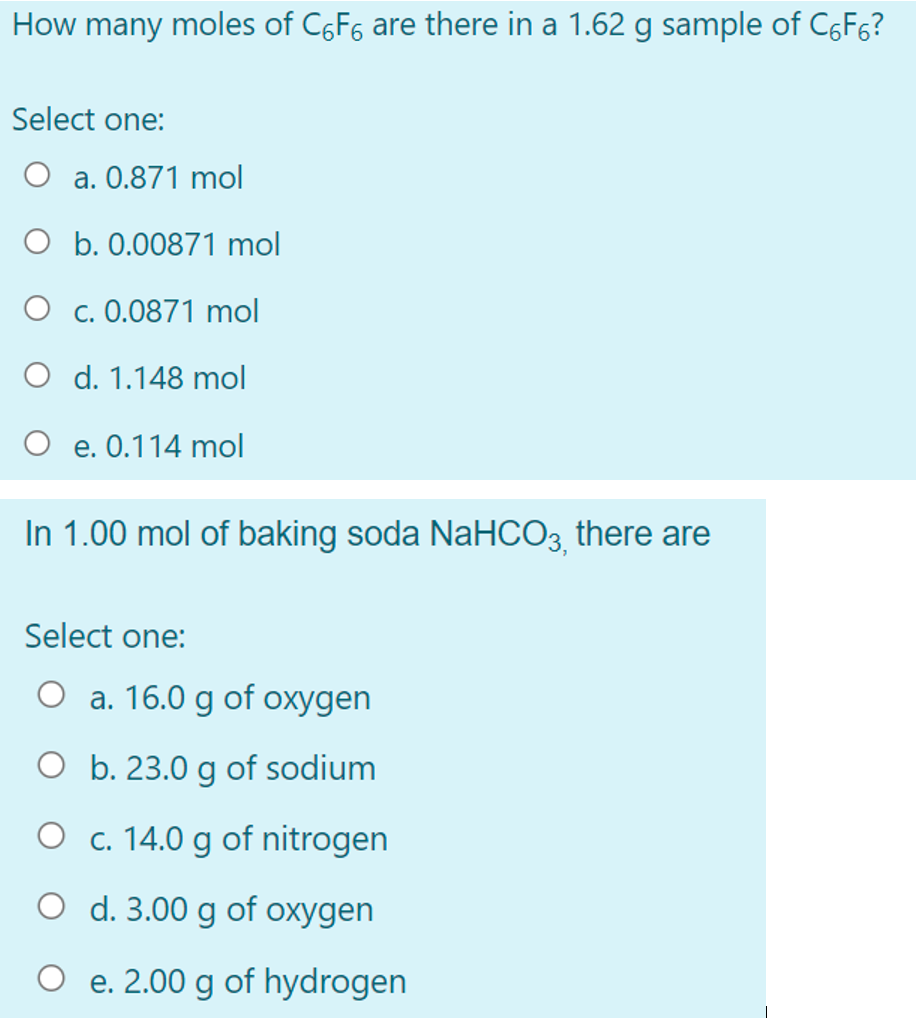Screen dimensions: 916x1018
Task: Click the label text '0.00871 mol'
Action: pos(175,244)
